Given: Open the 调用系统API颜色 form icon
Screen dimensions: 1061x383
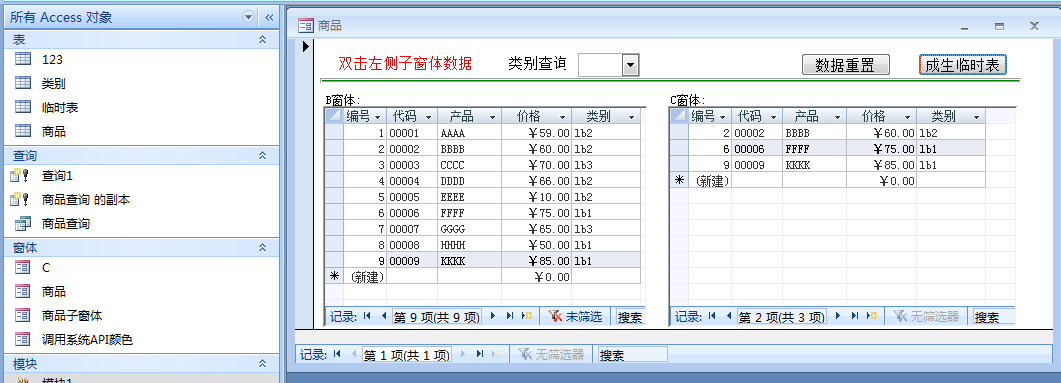Looking at the screenshot, I should tap(23, 339).
